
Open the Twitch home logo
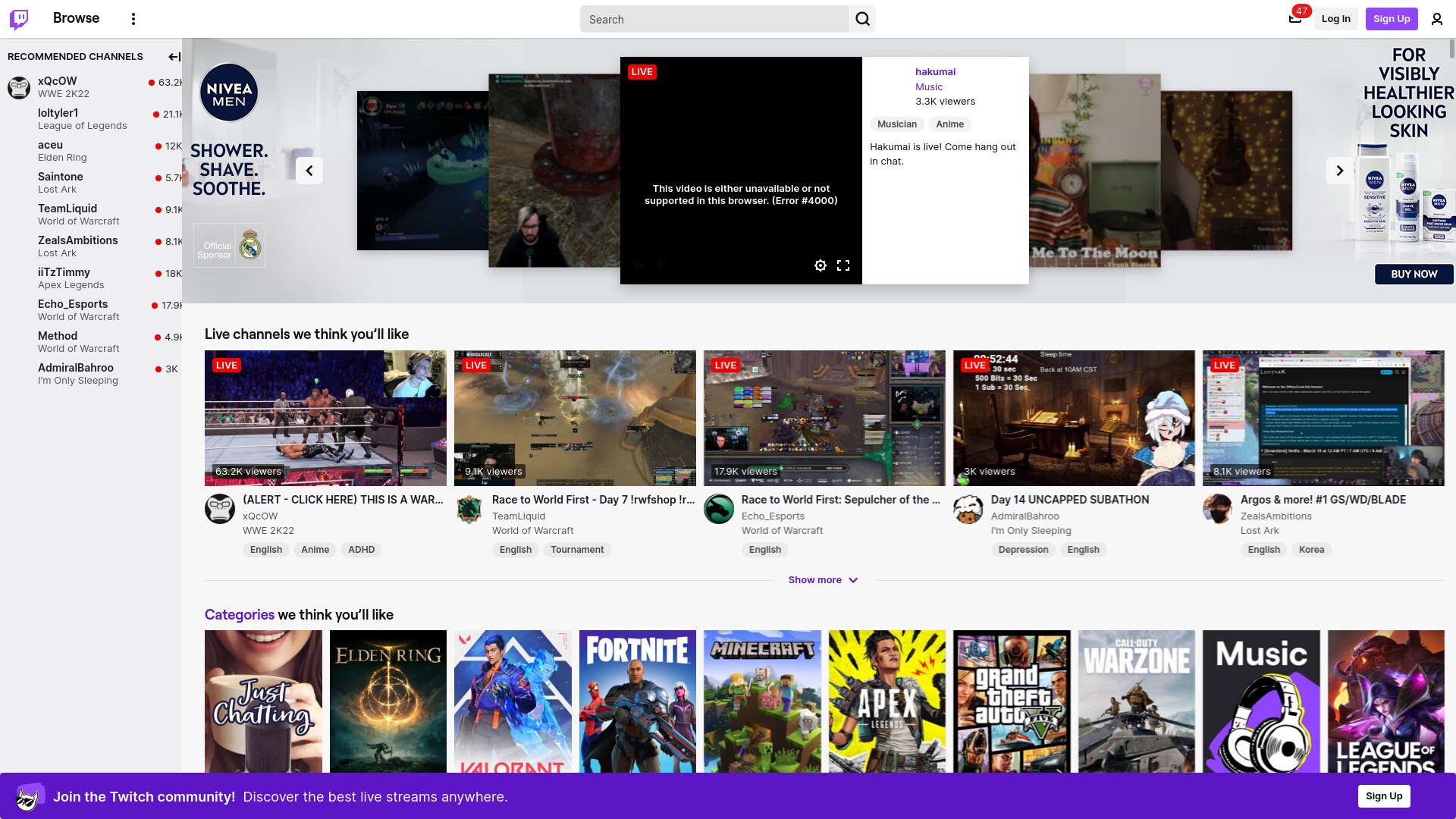19,19
